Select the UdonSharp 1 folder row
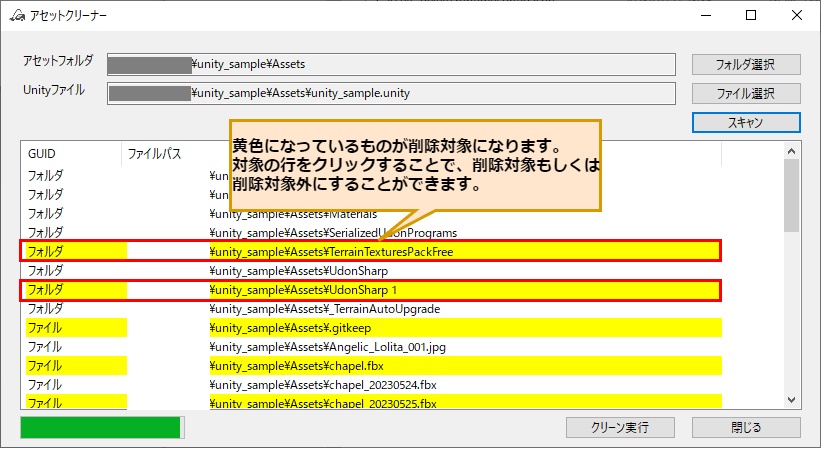The width and height of the screenshot is (822, 449). pos(371,290)
